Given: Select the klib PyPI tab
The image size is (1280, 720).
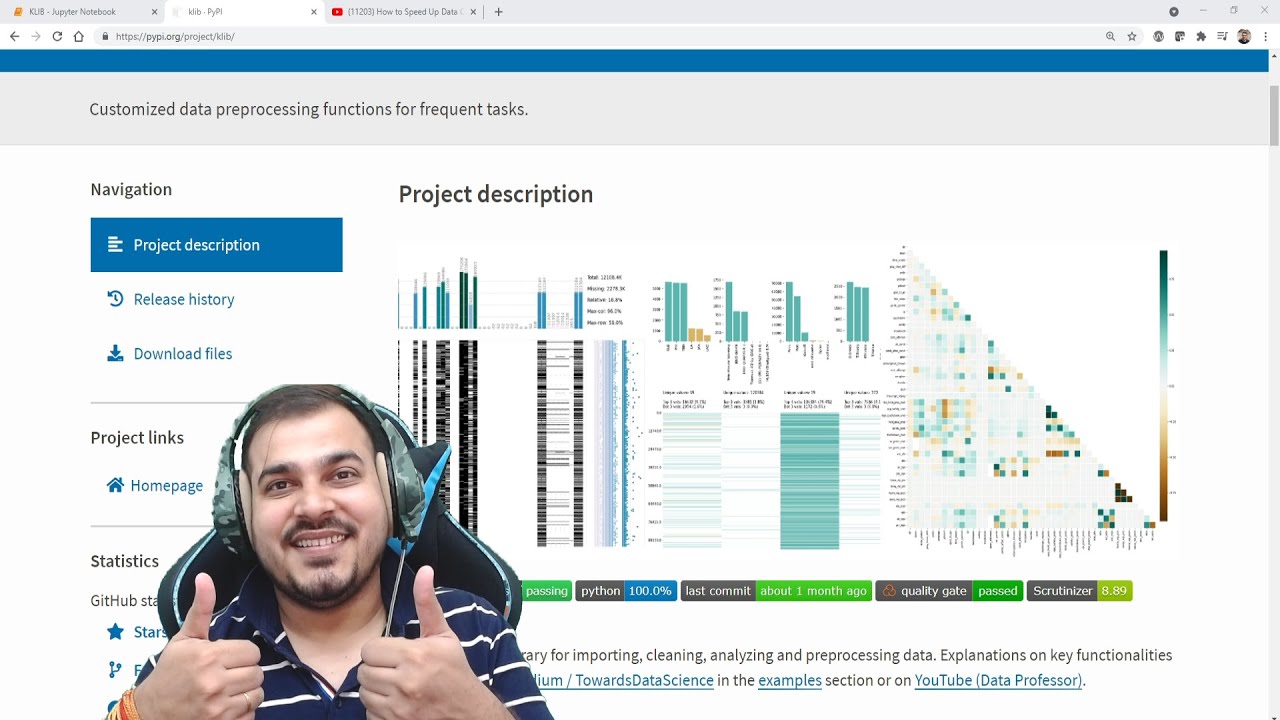Looking at the screenshot, I should pos(243,12).
